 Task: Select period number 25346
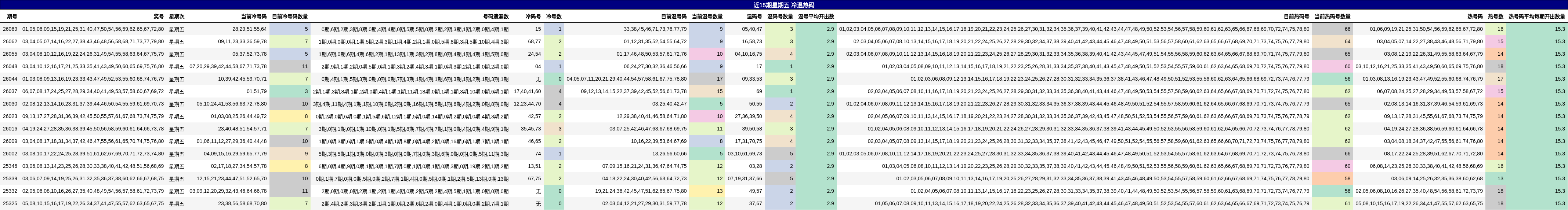[x=10, y=166]
